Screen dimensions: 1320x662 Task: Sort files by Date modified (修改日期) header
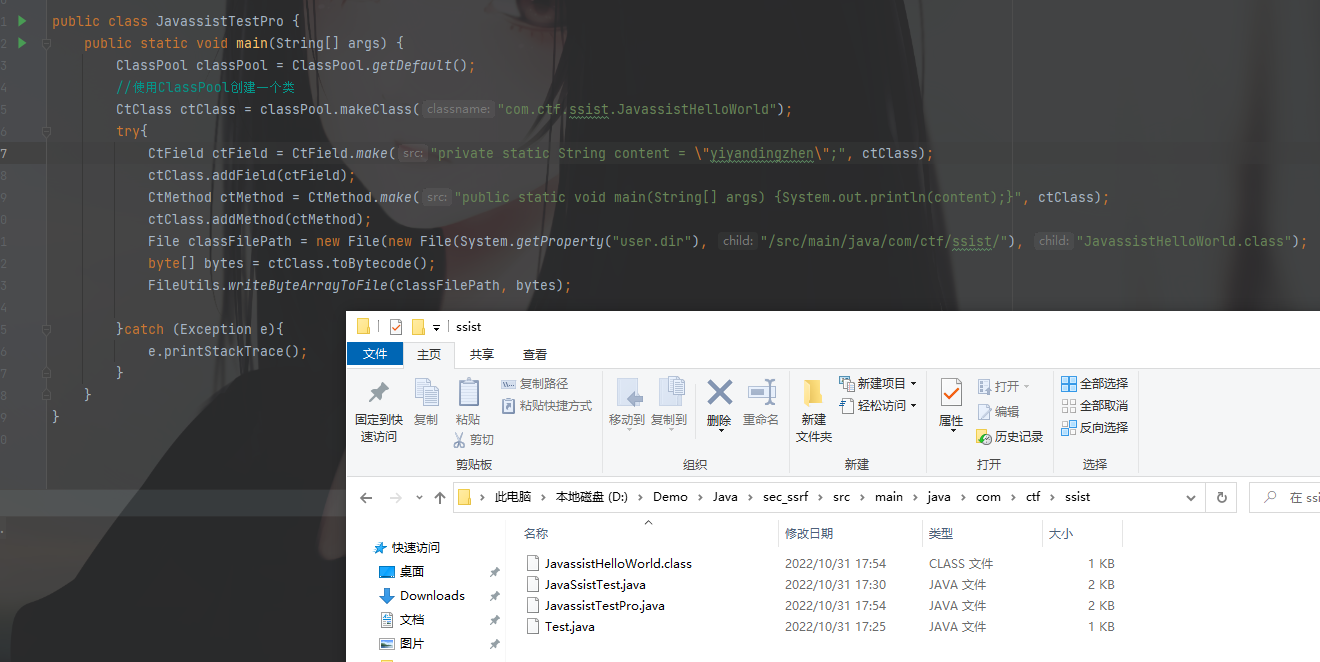tap(850, 534)
